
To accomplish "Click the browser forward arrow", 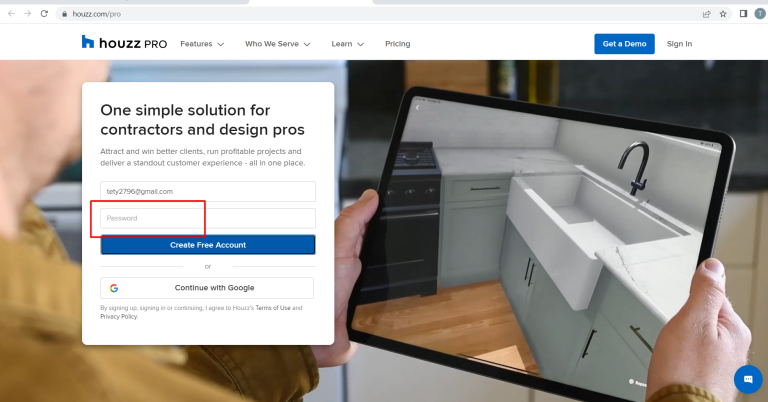I will click(x=28, y=14).
